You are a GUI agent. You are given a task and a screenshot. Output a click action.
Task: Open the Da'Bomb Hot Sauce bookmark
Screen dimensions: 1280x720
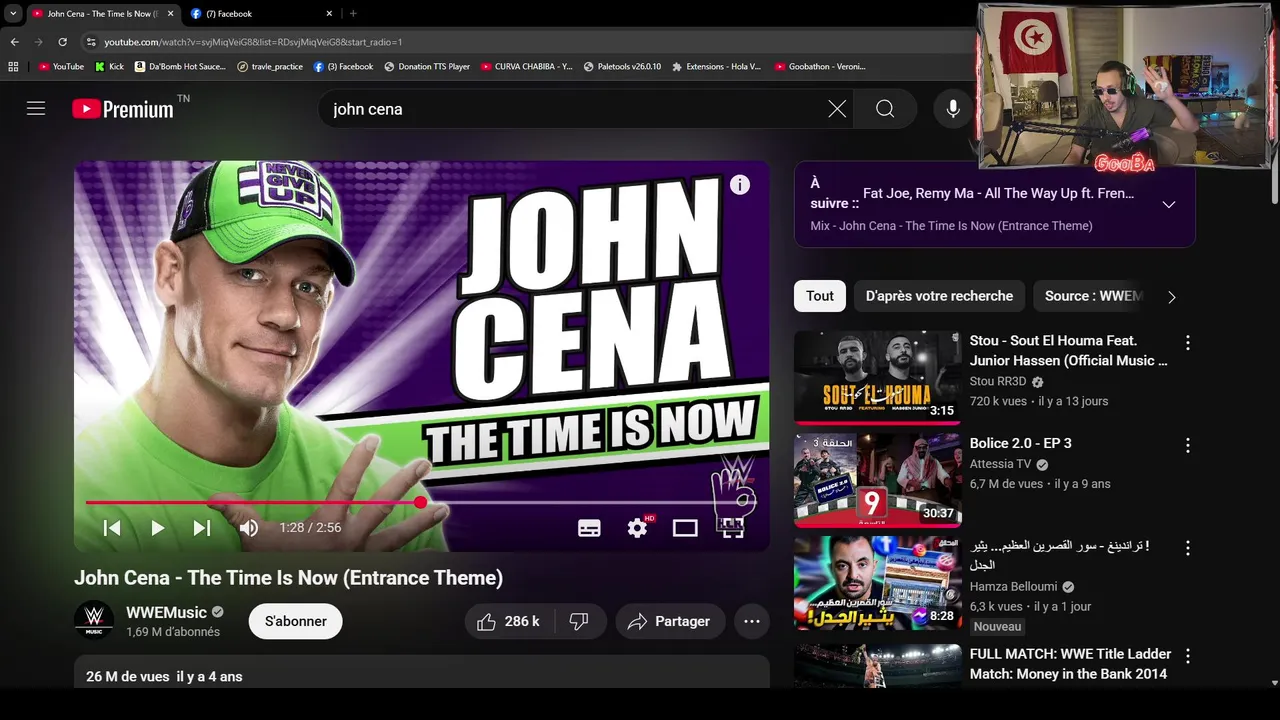point(180,67)
